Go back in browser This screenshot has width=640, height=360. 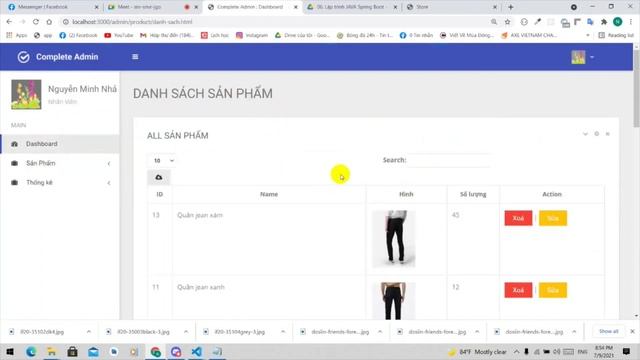pos(9,22)
